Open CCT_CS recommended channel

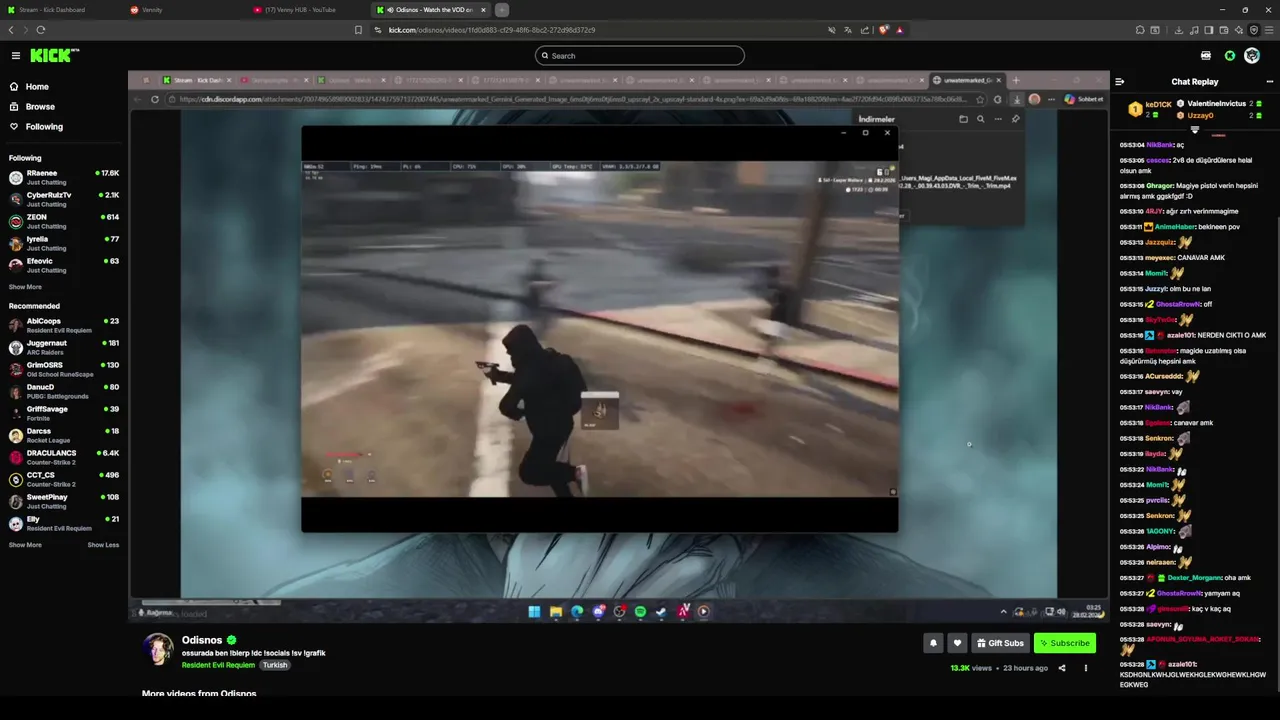point(64,480)
